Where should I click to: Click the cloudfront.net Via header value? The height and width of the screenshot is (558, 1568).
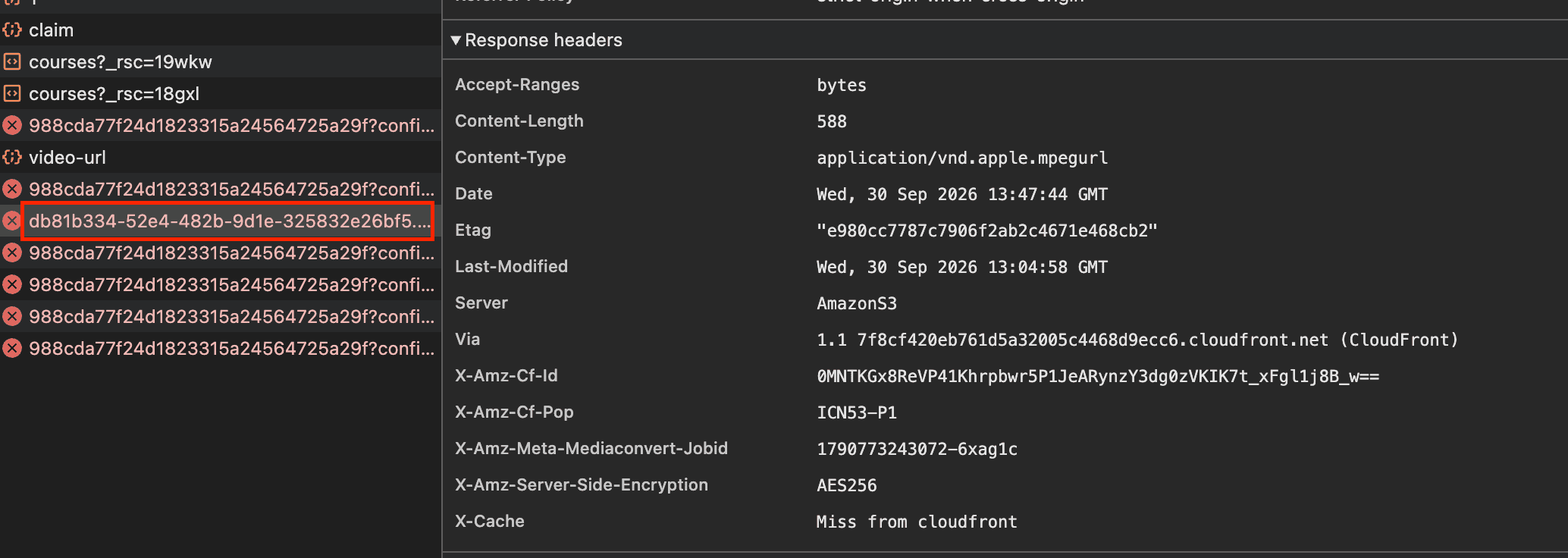coord(1137,340)
